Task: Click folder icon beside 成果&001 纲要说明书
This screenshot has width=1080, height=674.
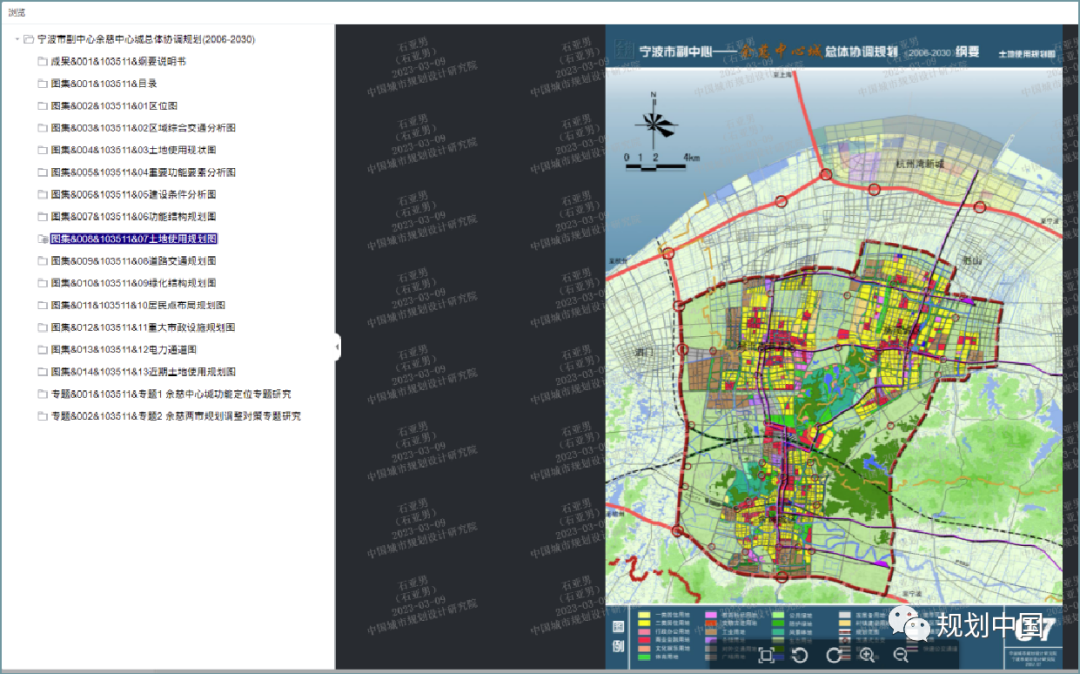Action: pos(43,61)
